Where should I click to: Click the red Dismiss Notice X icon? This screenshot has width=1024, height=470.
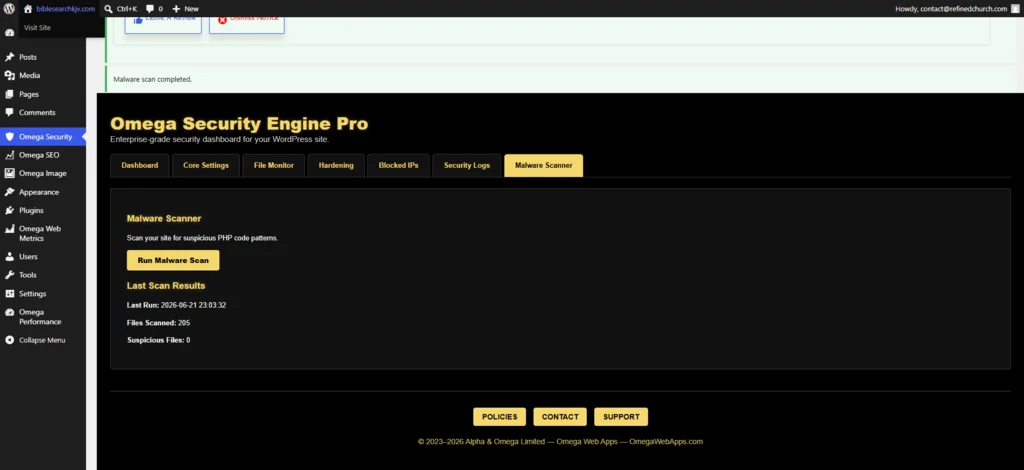tap(222, 20)
